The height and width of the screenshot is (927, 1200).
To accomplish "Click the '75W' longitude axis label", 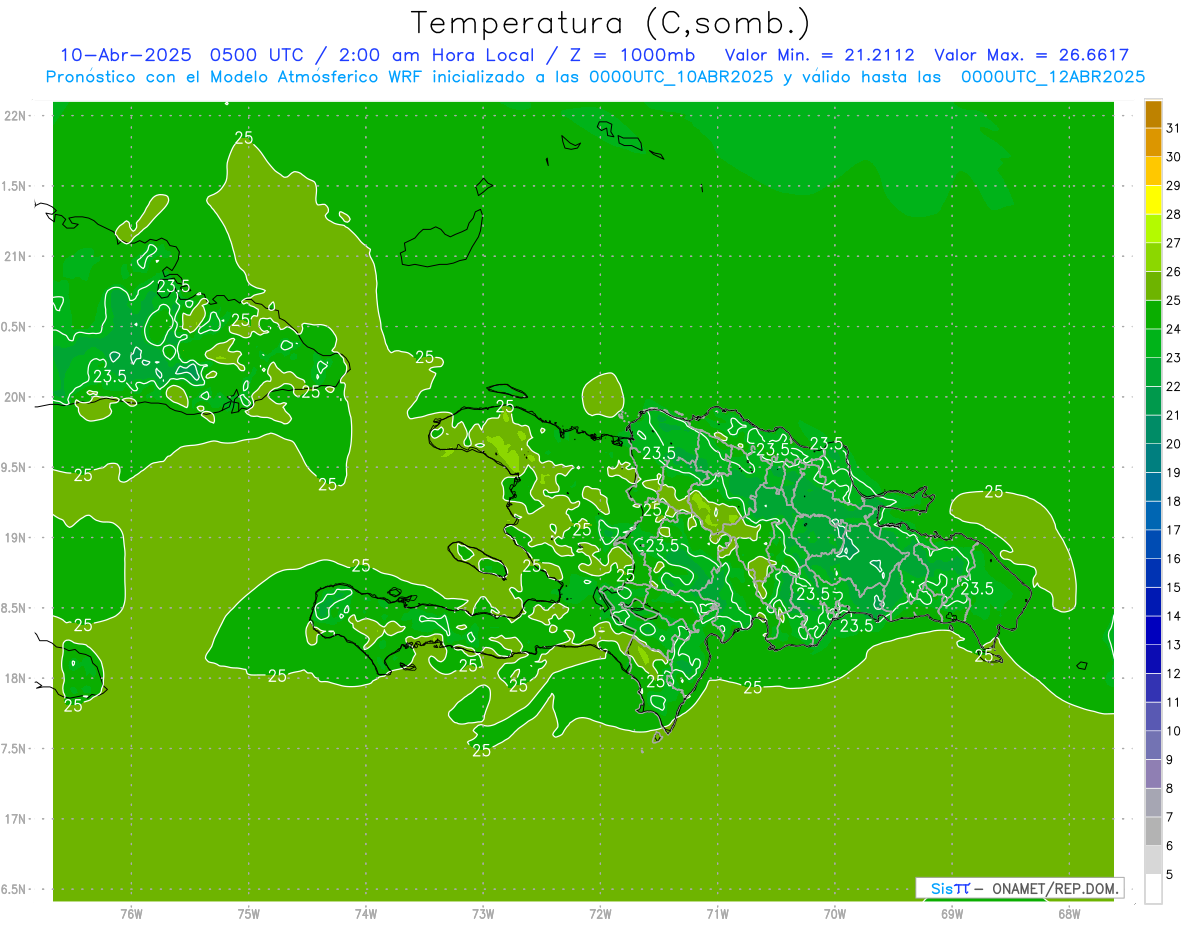I will pos(248,913).
